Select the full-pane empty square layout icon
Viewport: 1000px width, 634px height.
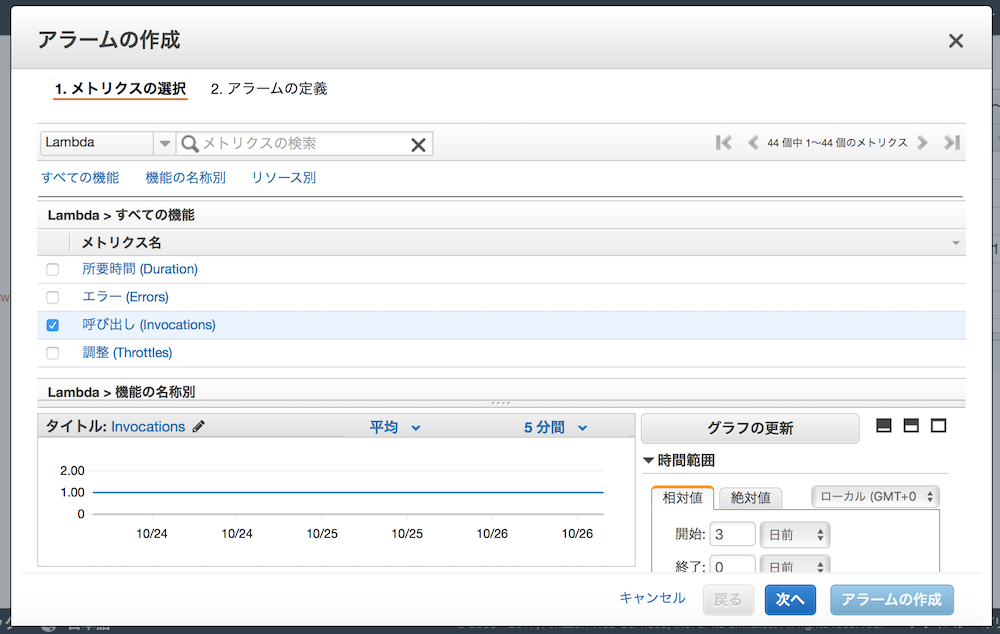938,426
